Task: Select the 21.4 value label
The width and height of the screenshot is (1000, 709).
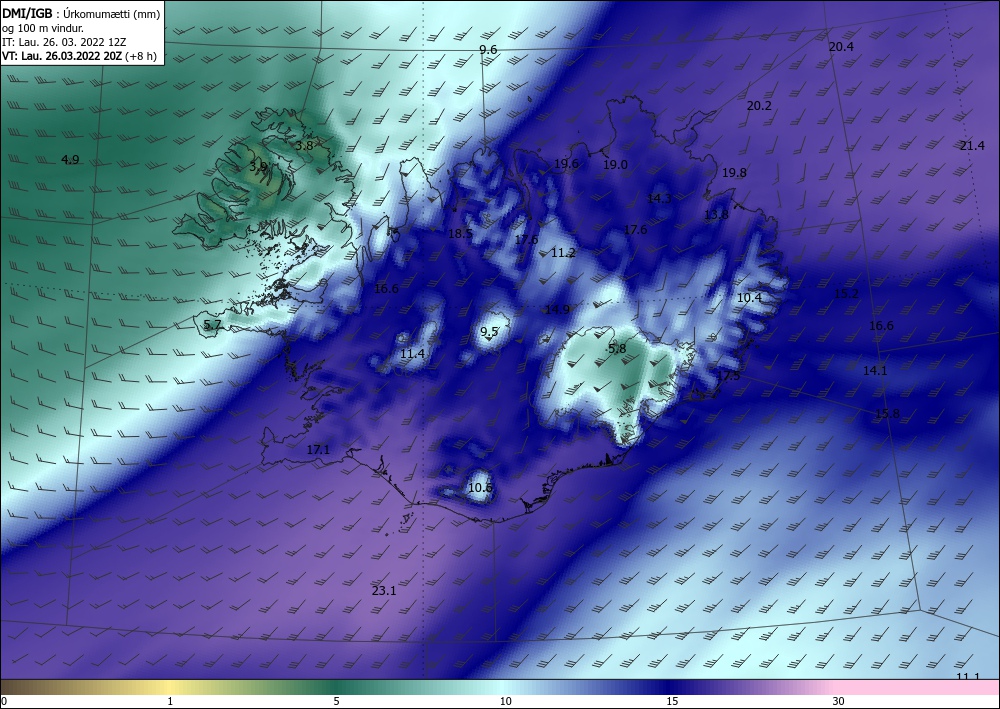Action: 972,145
